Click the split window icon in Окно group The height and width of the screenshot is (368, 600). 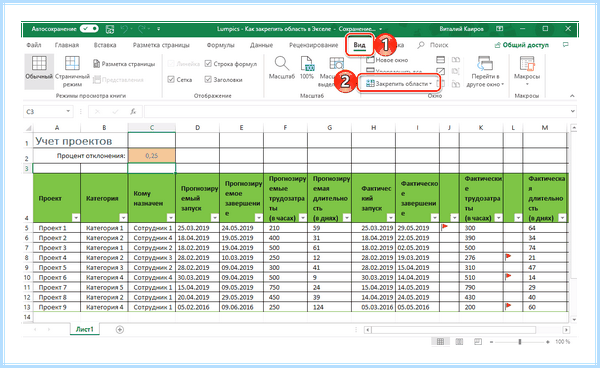coord(440,60)
